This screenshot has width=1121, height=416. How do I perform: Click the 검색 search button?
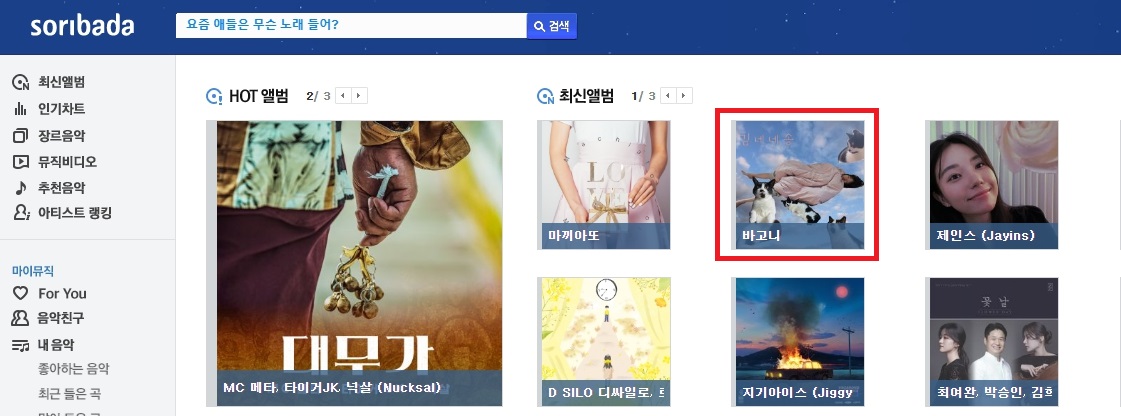[552, 26]
